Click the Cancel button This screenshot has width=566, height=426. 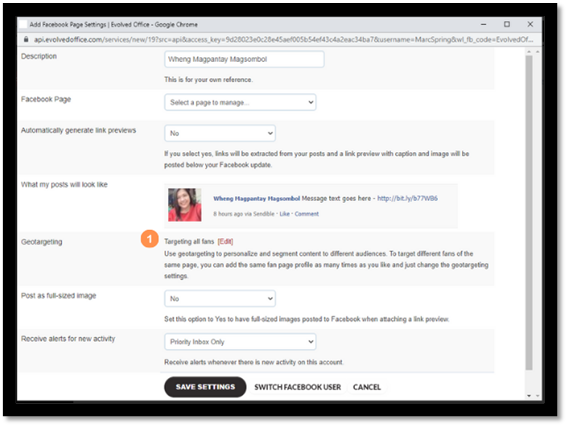pyautogui.click(x=367, y=387)
